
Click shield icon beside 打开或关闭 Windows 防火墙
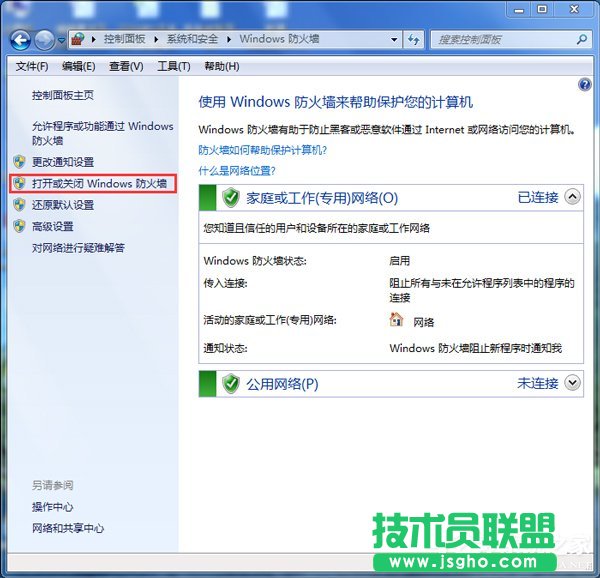19,183
